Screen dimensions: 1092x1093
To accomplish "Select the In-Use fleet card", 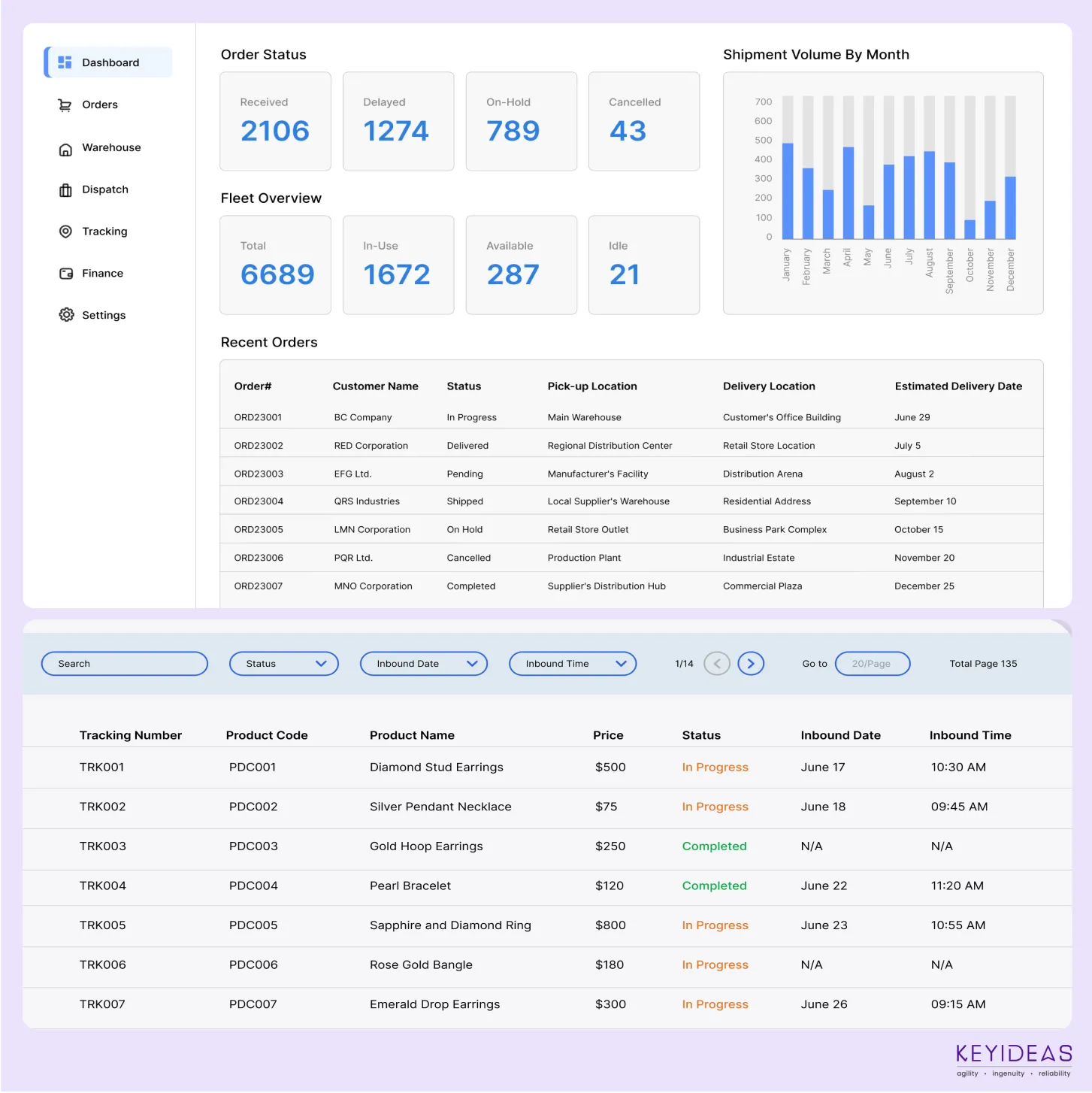I will (x=398, y=265).
